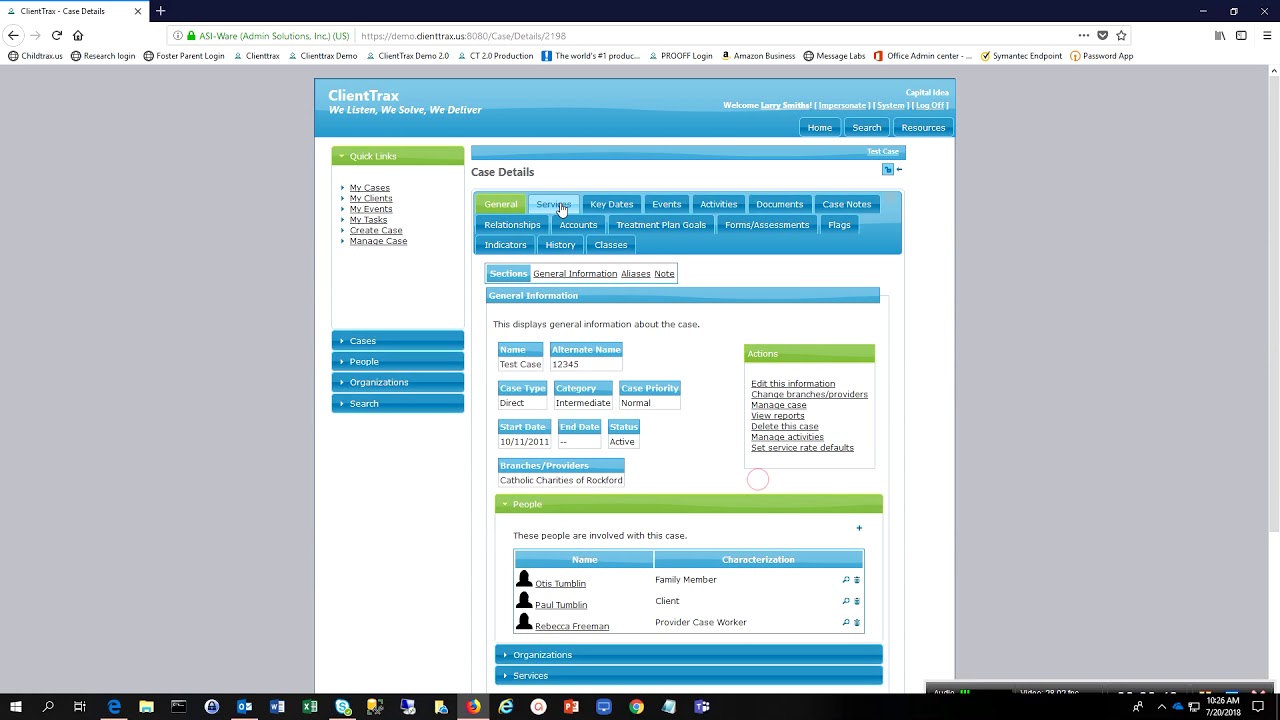Open the 'Set service rate defaults' link
This screenshot has width=1280, height=720.
tap(802, 448)
